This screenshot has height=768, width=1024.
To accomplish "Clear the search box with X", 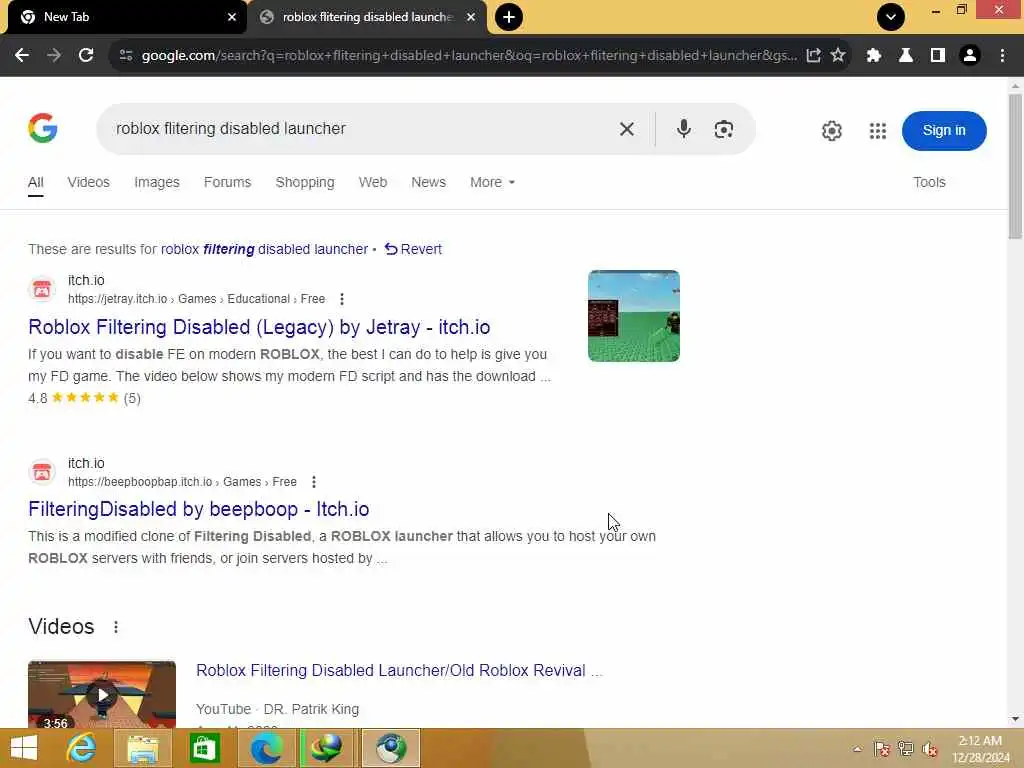I will click(x=627, y=129).
